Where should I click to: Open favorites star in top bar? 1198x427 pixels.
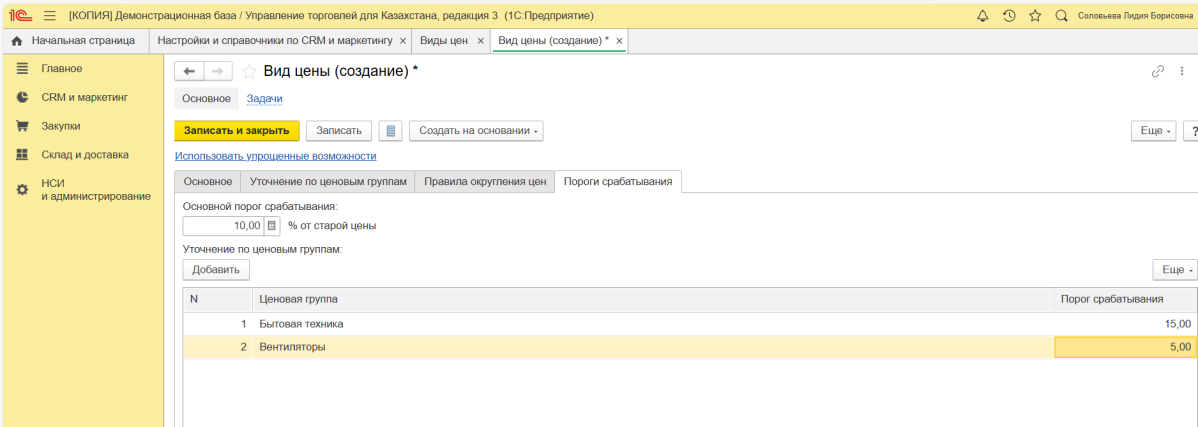[1035, 16]
